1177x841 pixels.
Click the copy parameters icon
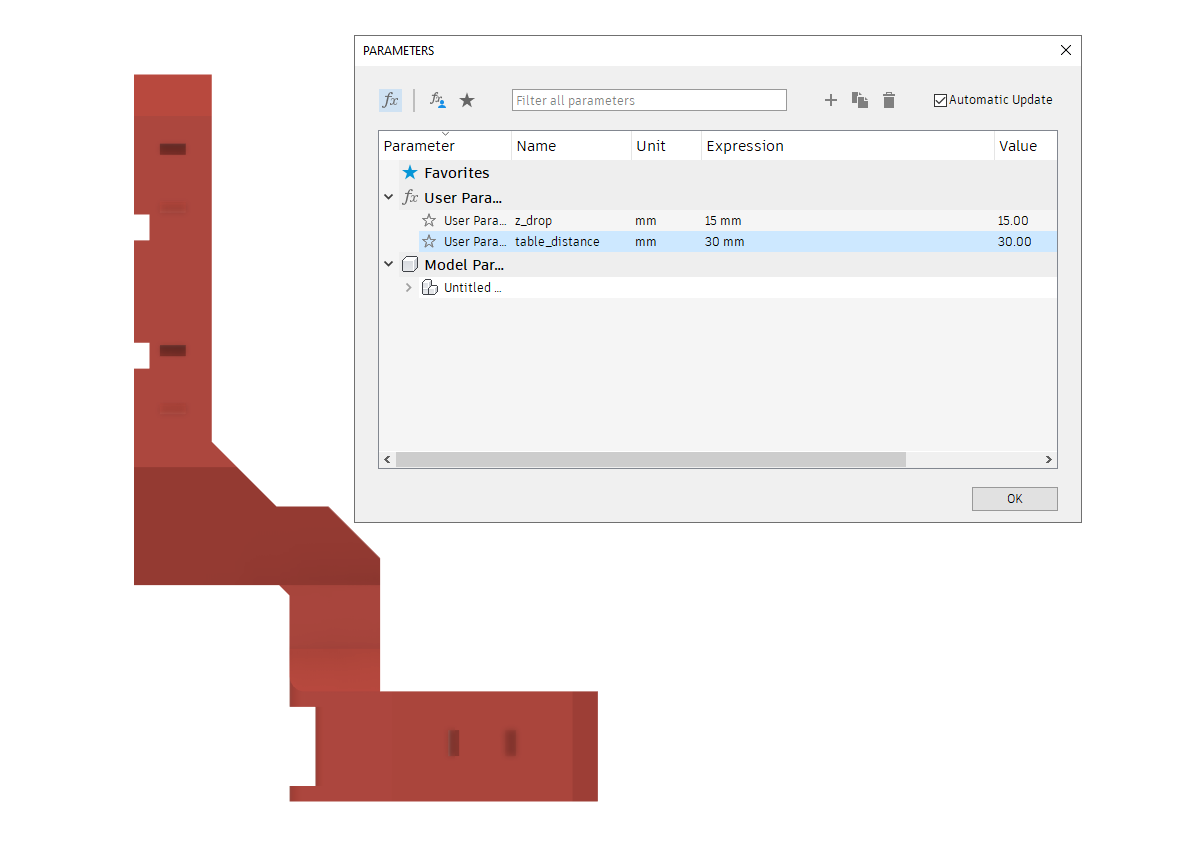pos(859,100)
